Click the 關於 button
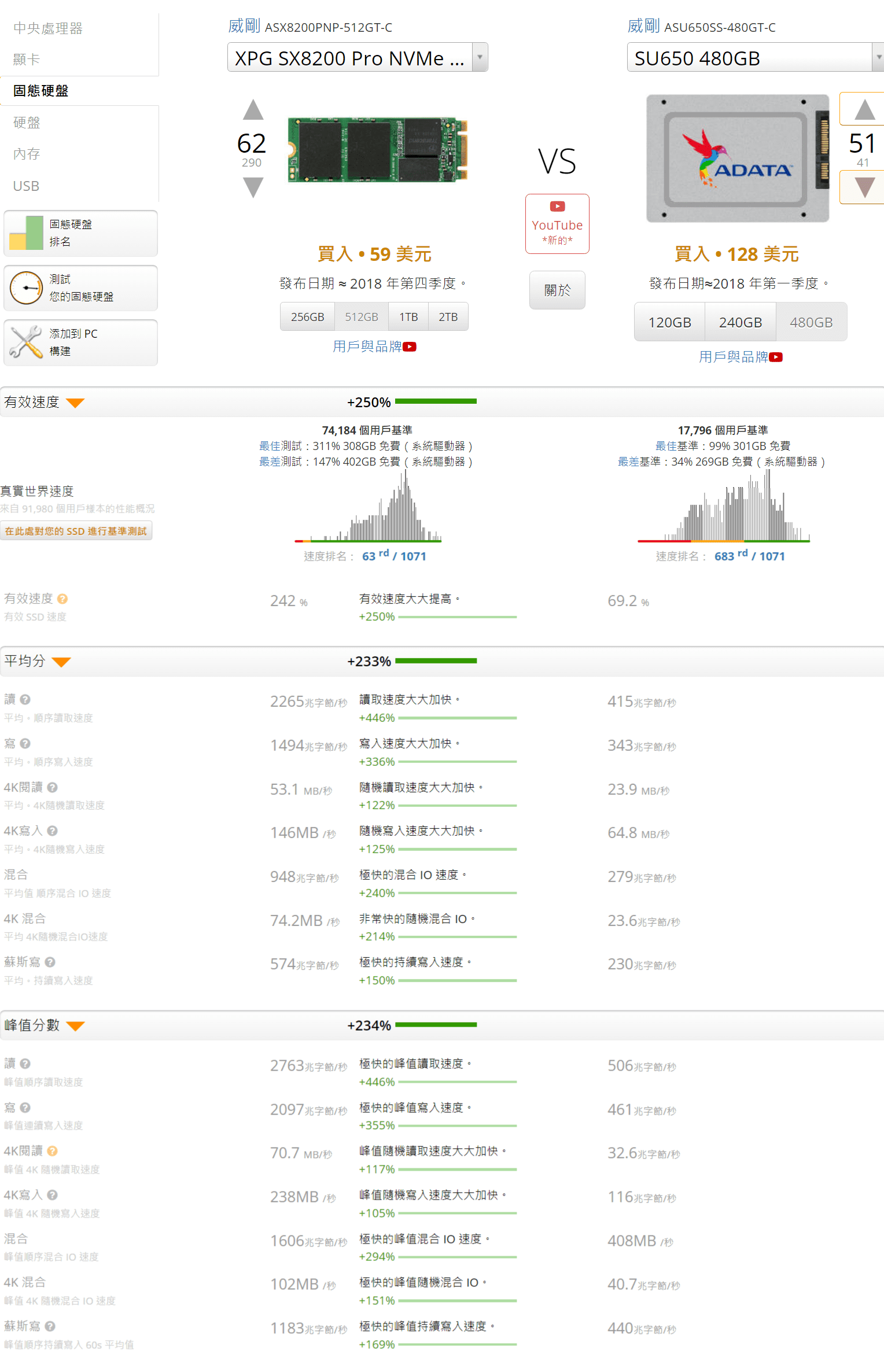 (557, 290)
